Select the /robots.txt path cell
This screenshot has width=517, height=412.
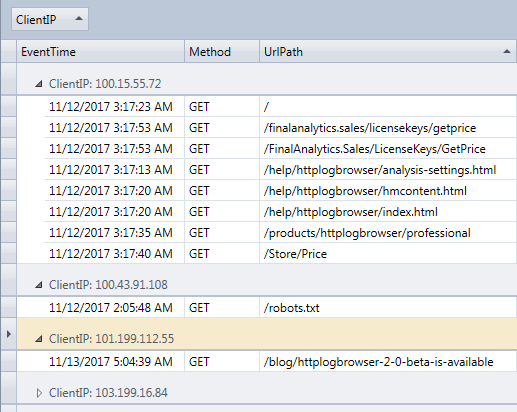[388, 308]
